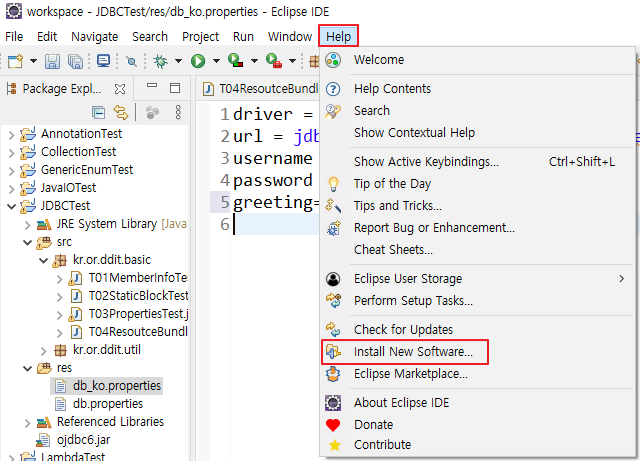Open the Run dropdown arrow
Image resolution: width=640 pixels, height=461 pixels.
click(216, 61)
